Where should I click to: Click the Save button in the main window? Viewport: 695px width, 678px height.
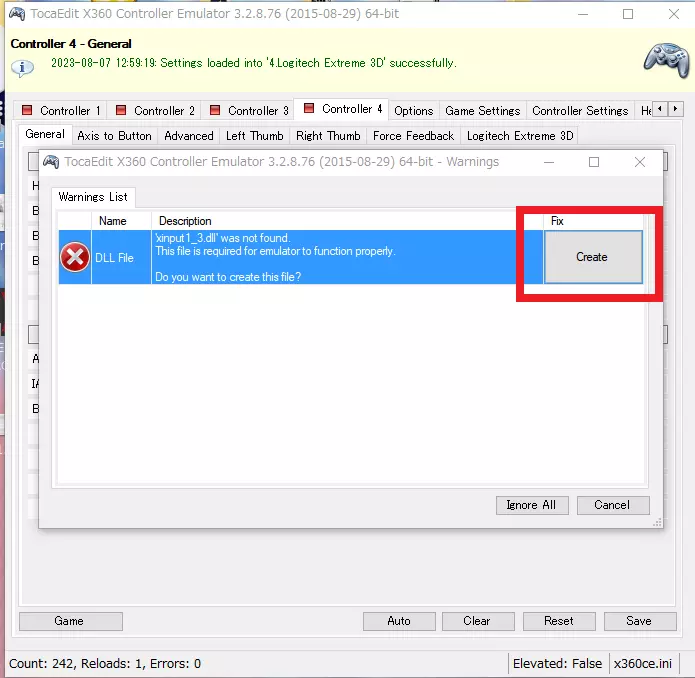640,621
